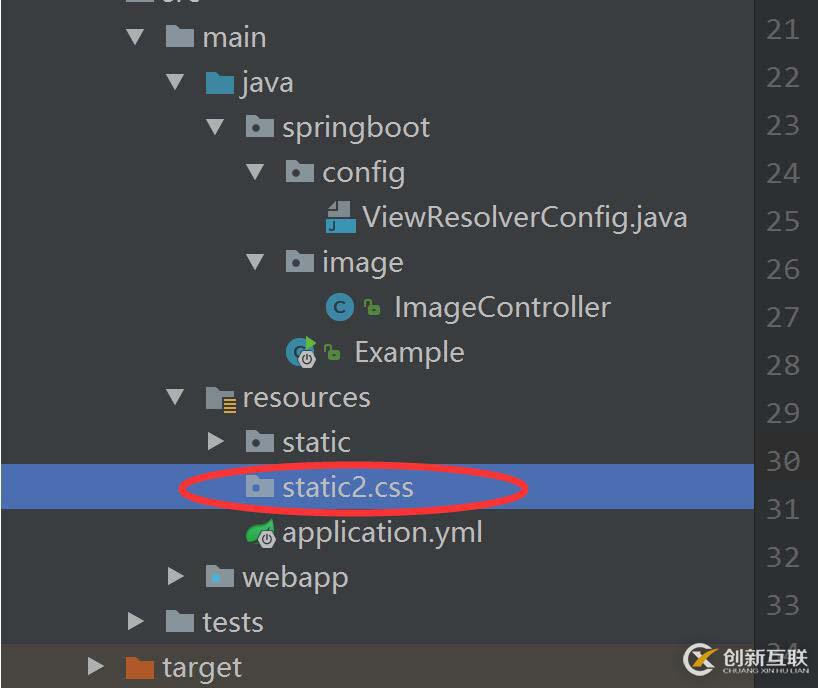818x688 pixels.
Task: Click the blue java source folder icon
Action: tap(219, 82)
